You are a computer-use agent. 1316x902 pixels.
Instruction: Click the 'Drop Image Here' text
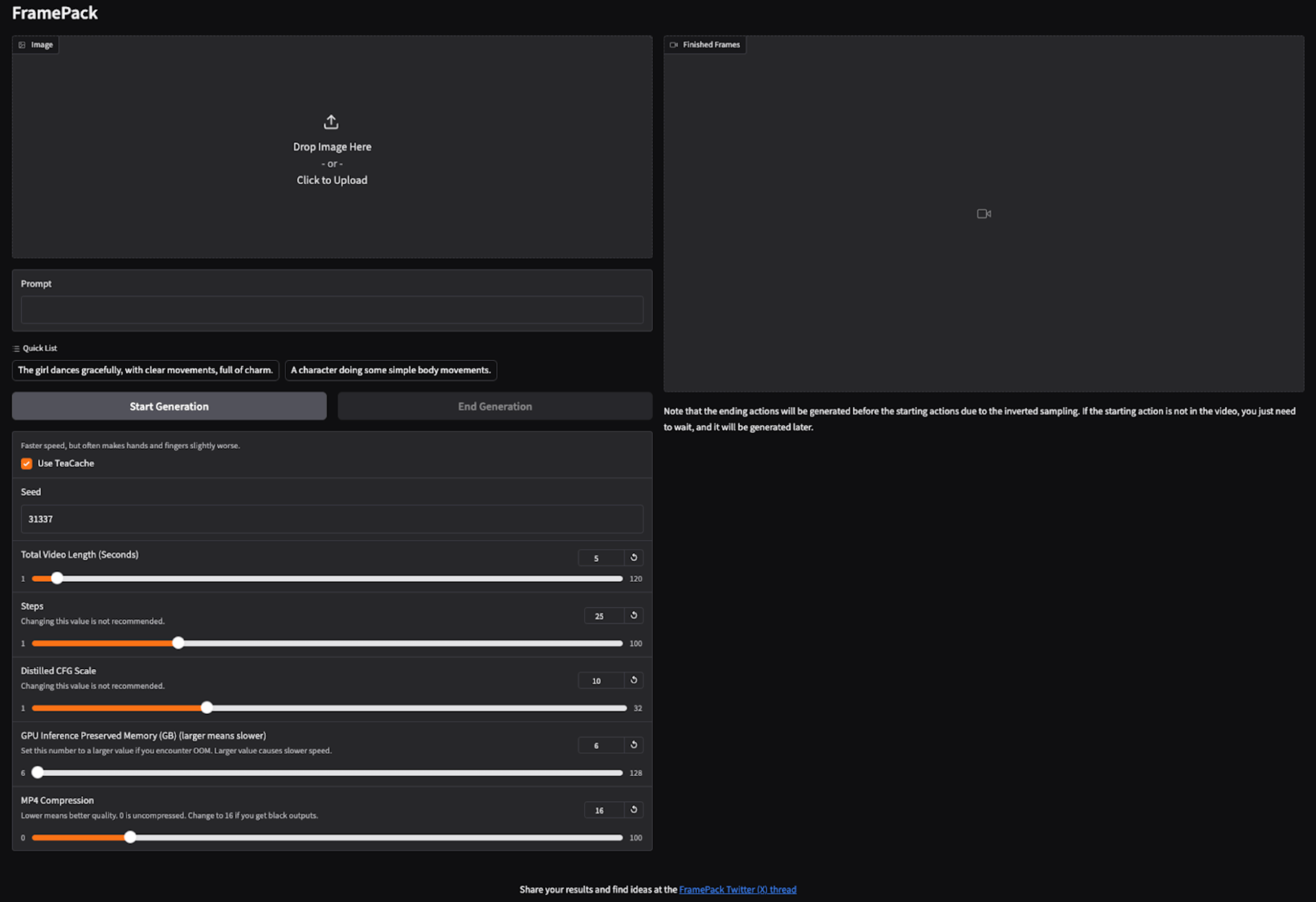tap(332, 147)
